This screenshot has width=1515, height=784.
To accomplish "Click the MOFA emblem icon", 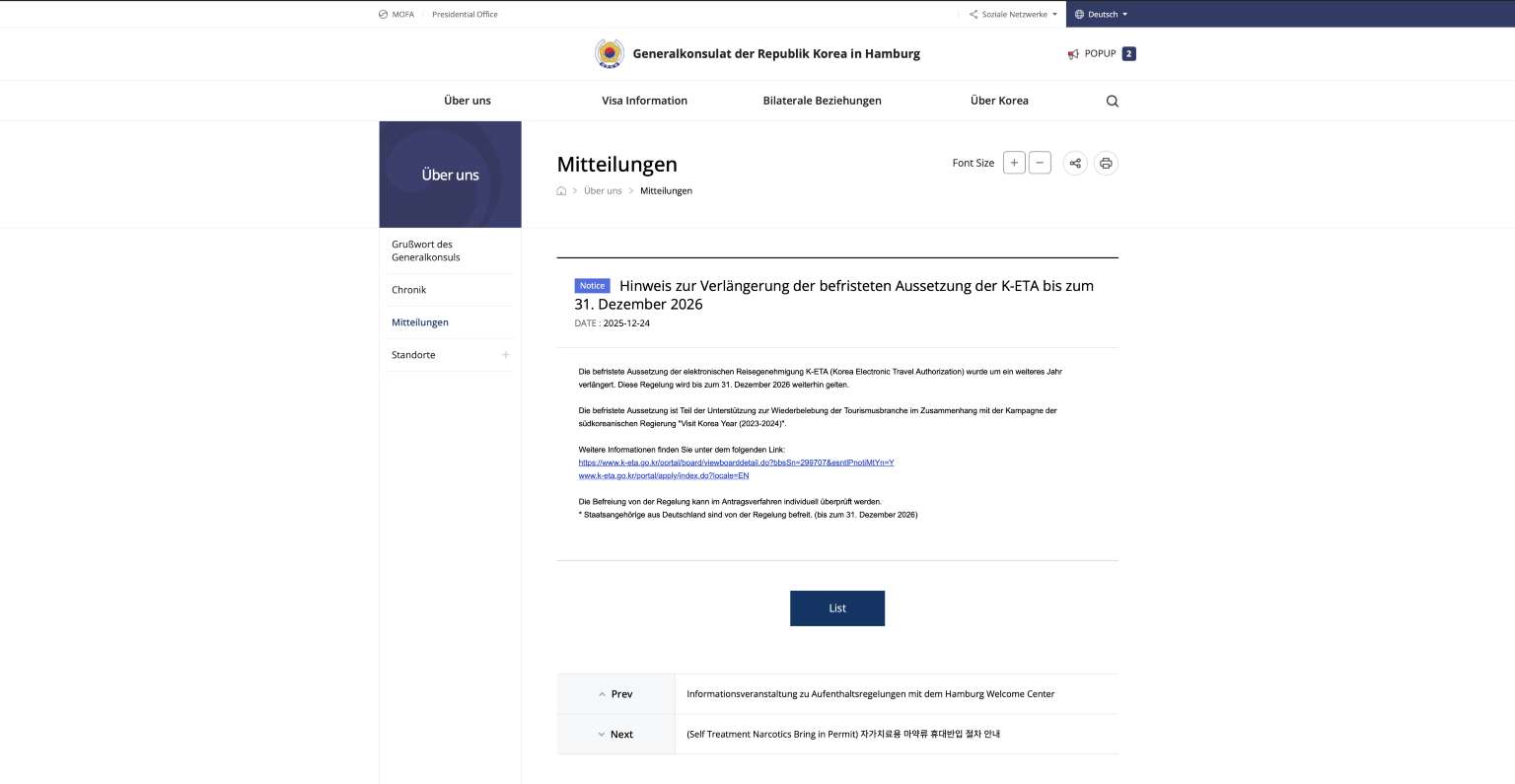I will pyautogui.click(x=383, y=15).
